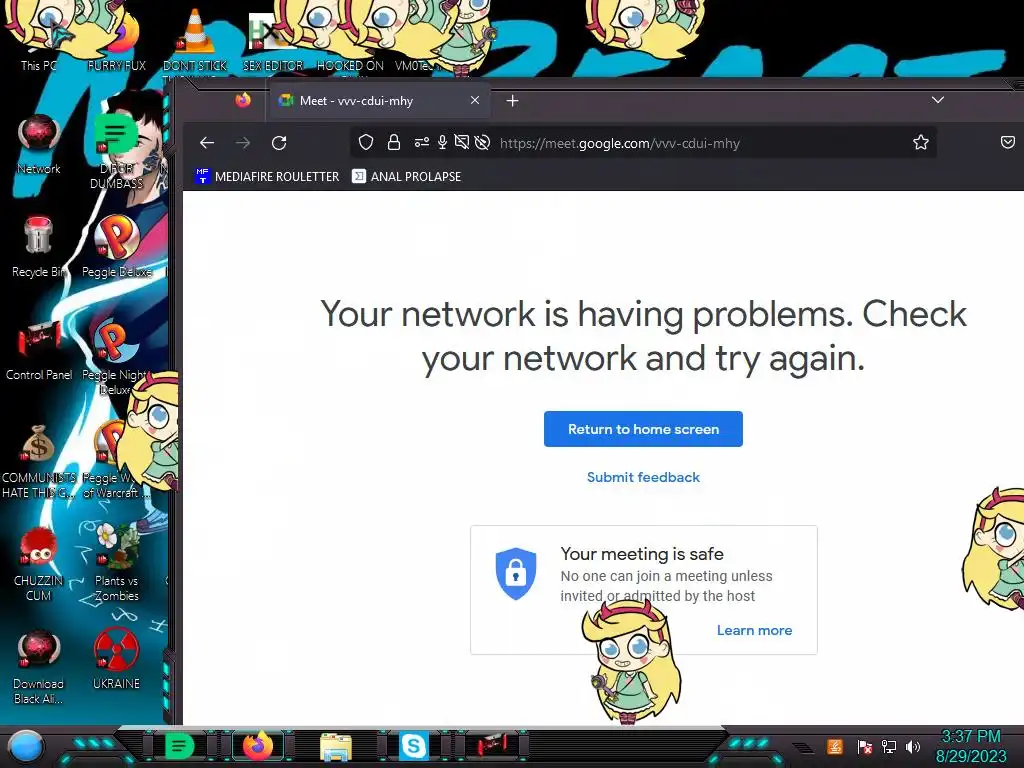This screenshot has width=1024, height=768.
Task: Open the site permissions icon in address bar
Action: pyautogui.click(x=421, y=142)
